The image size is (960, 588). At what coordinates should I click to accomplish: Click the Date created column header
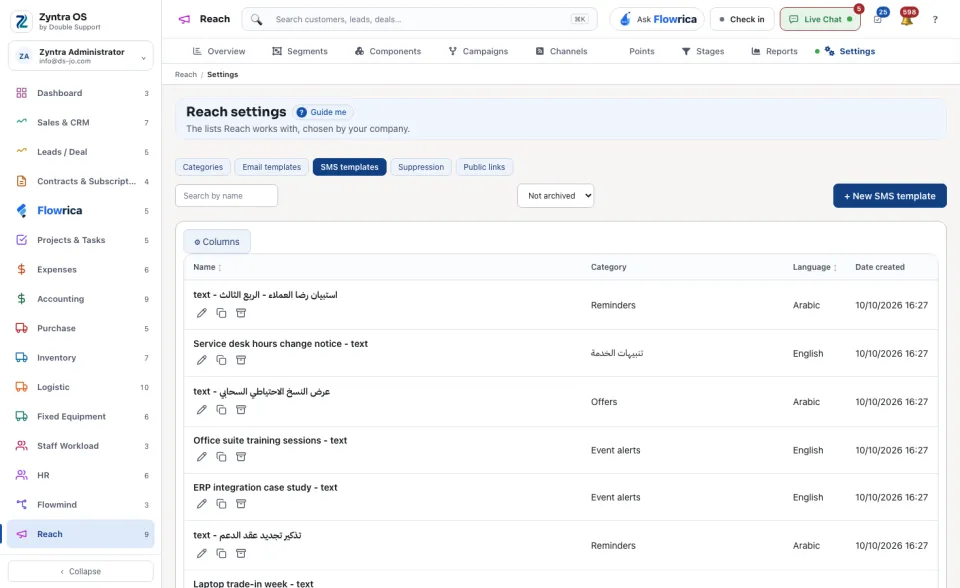(880, 267)
